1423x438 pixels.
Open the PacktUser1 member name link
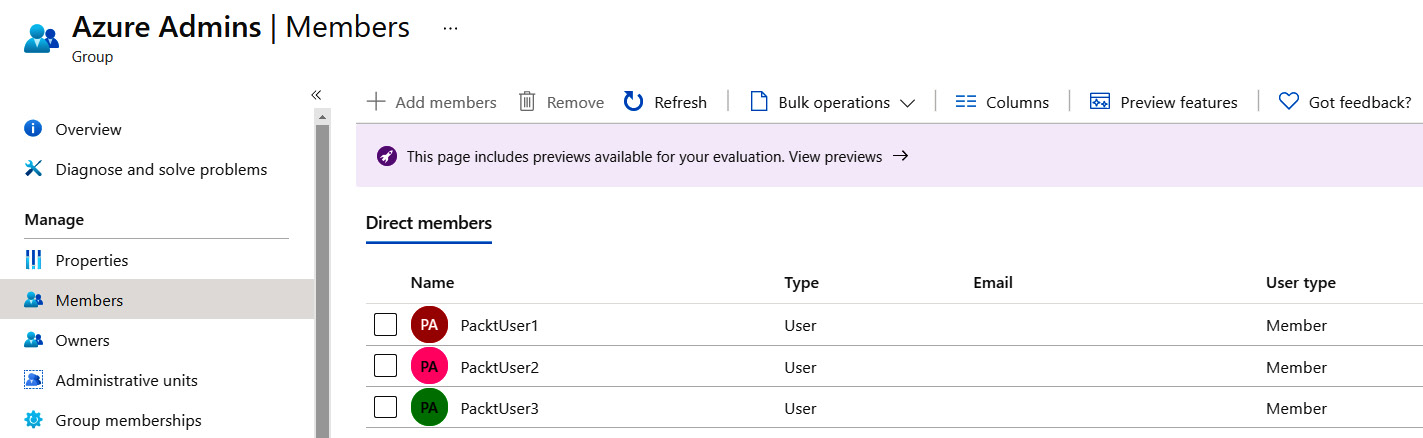click(499, 325)
